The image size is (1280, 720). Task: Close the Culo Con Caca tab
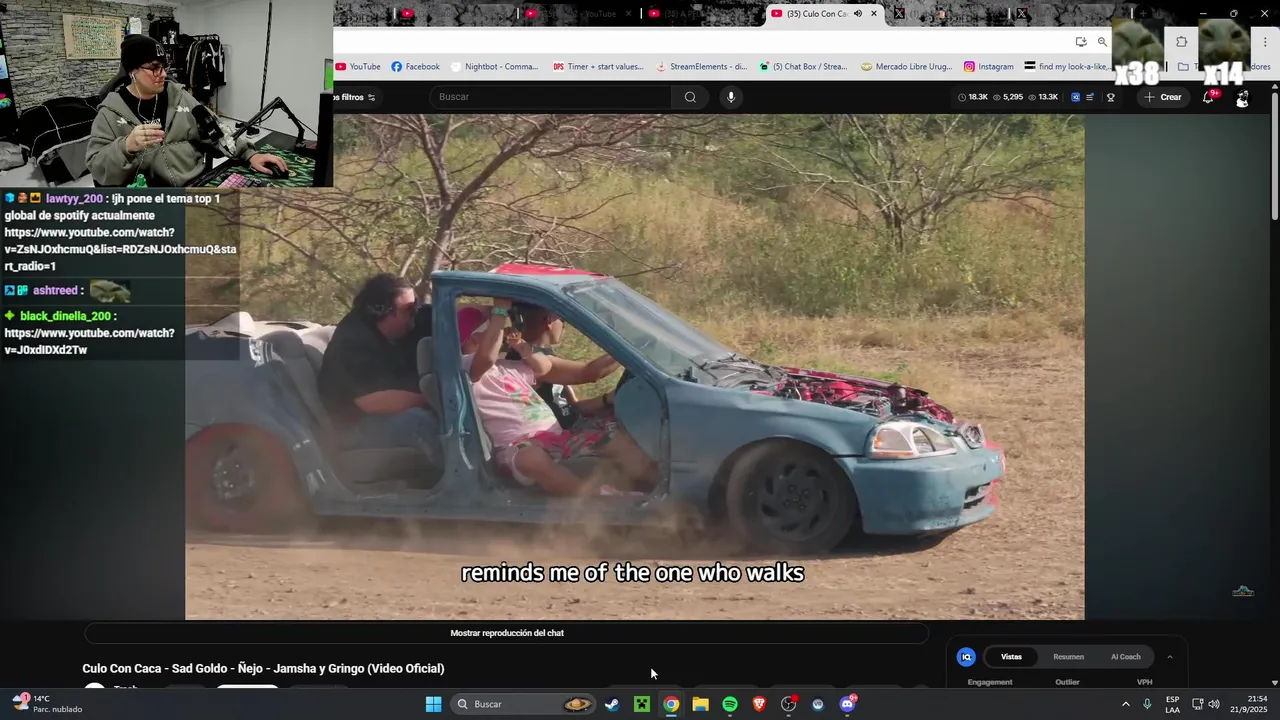tap(874, 14)
